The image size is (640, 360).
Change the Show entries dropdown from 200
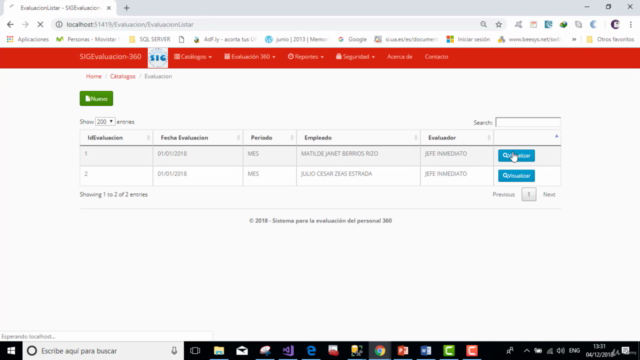[105, 122]
